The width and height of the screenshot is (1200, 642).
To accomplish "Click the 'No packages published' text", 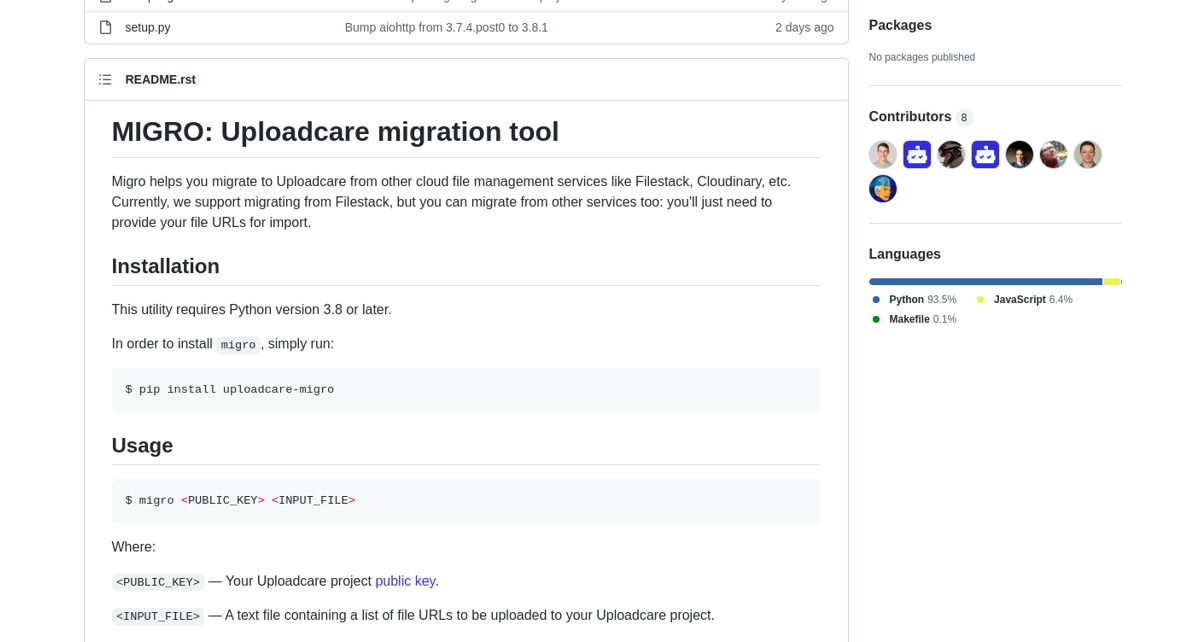I will click(x=922, y=57).
